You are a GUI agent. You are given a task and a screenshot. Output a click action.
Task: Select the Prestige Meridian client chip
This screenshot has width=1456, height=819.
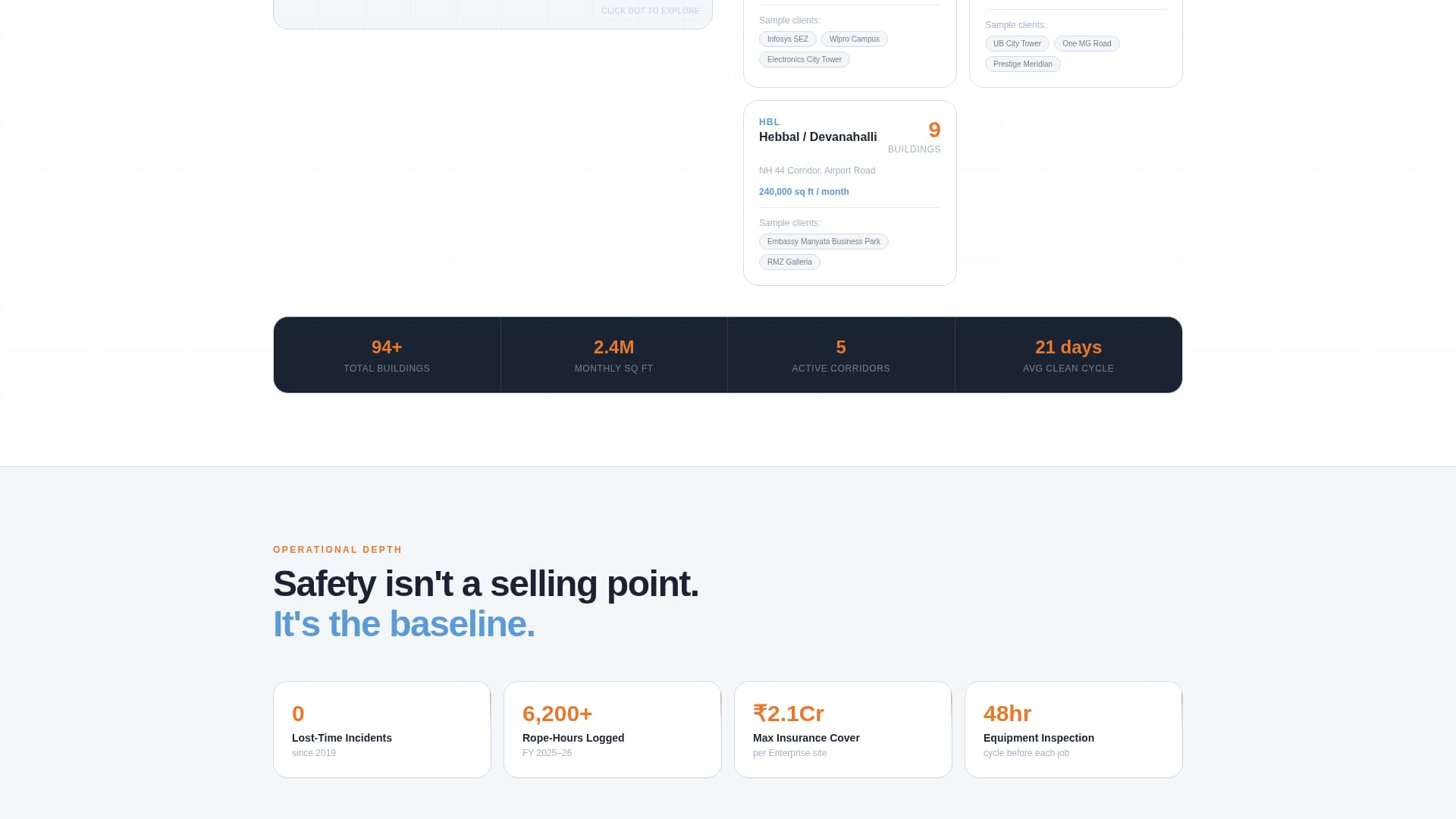click(1022, 64)
